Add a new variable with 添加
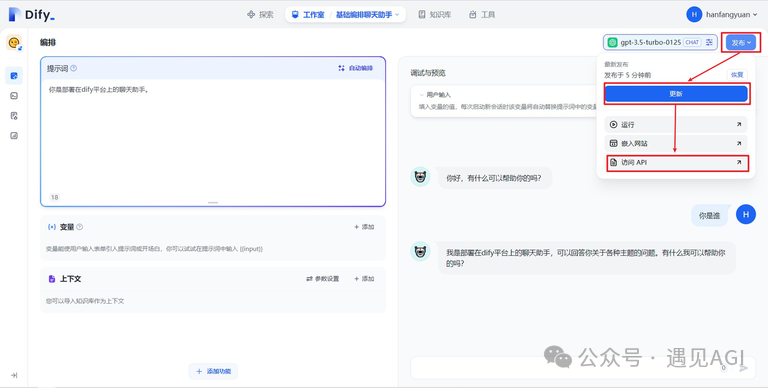The height and width of the screenshot is (388, 768). 364,227
